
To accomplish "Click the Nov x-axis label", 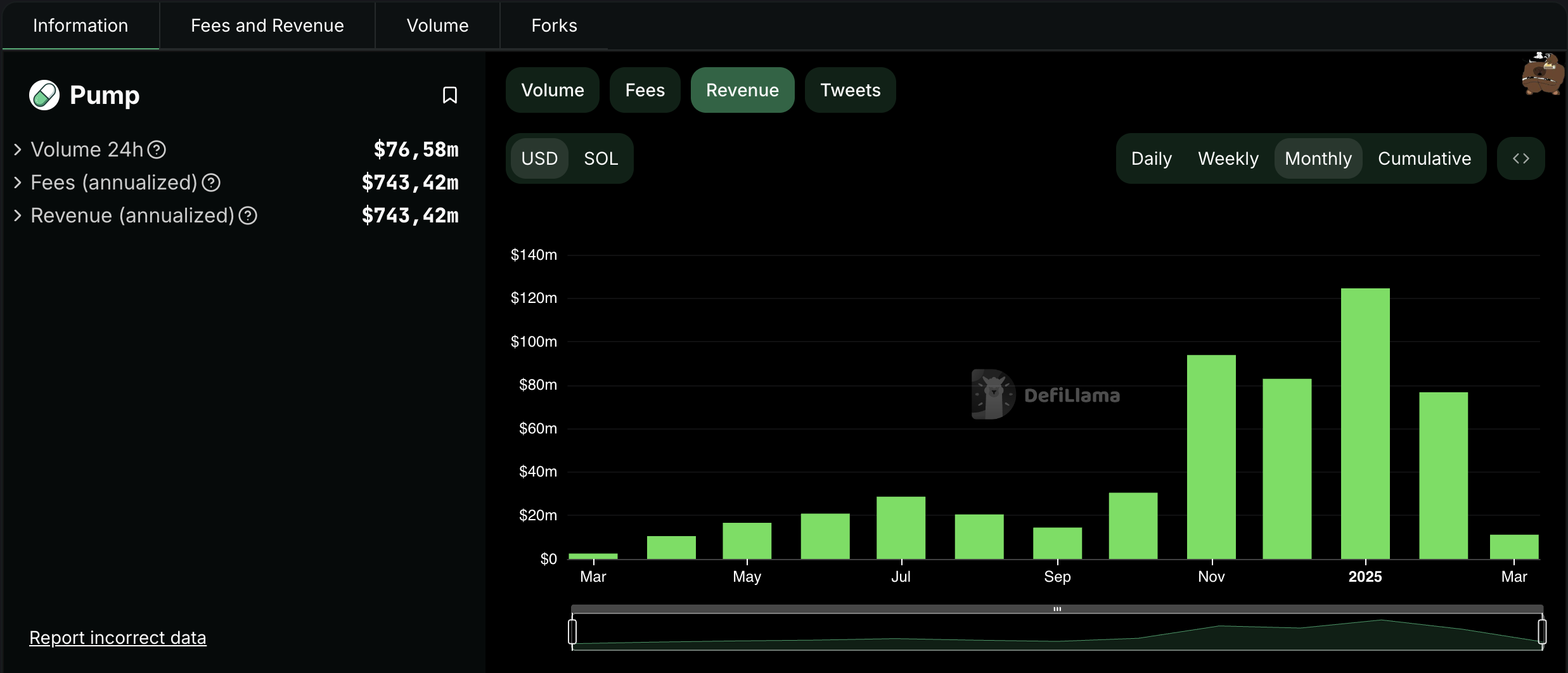I will coord(1211,577).
